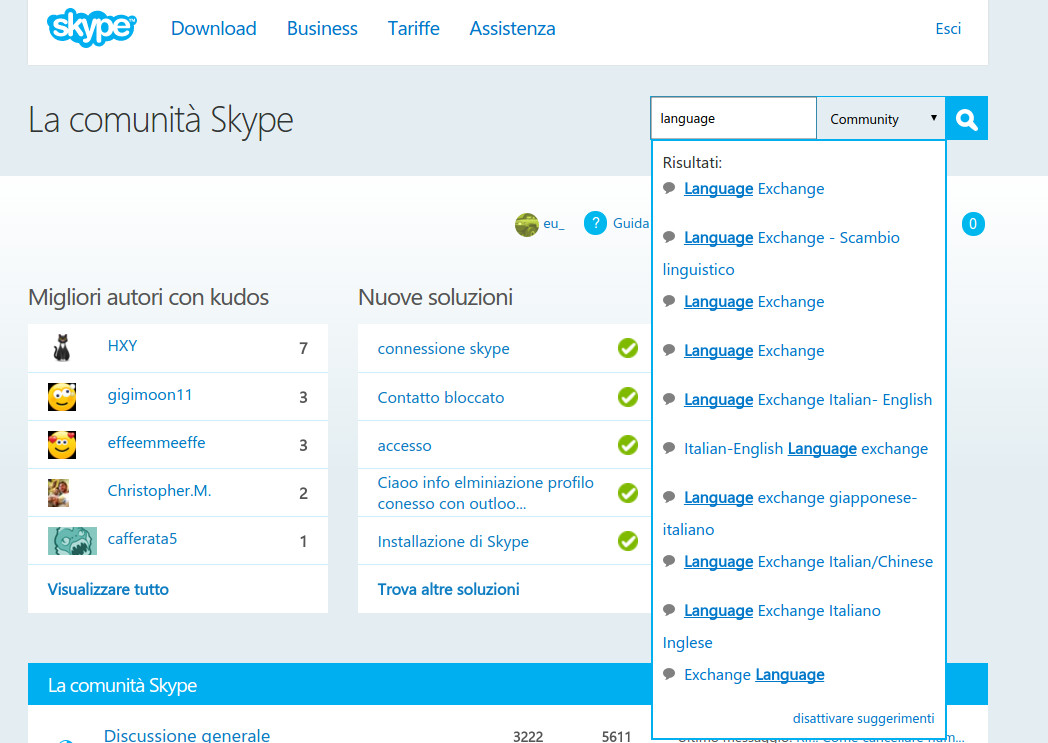
Task: Open the Guida help link
Action: click(x=630, y=223)
